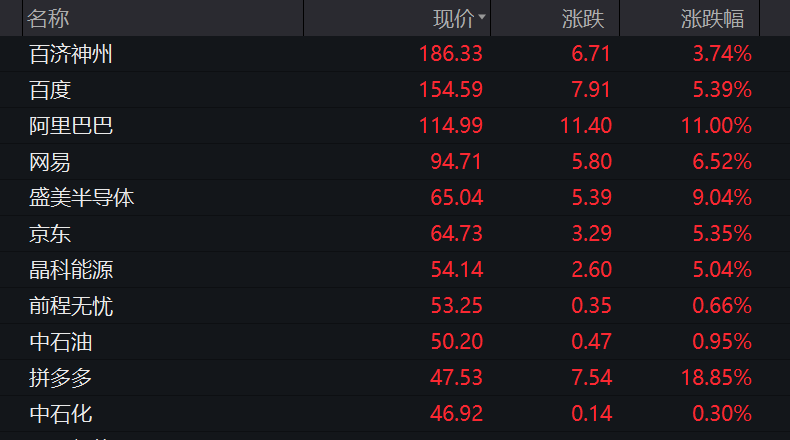The height and width of the screenshot is (440, 790).
Task: Select the 百济神州 stock name
Action: (71, 54)
